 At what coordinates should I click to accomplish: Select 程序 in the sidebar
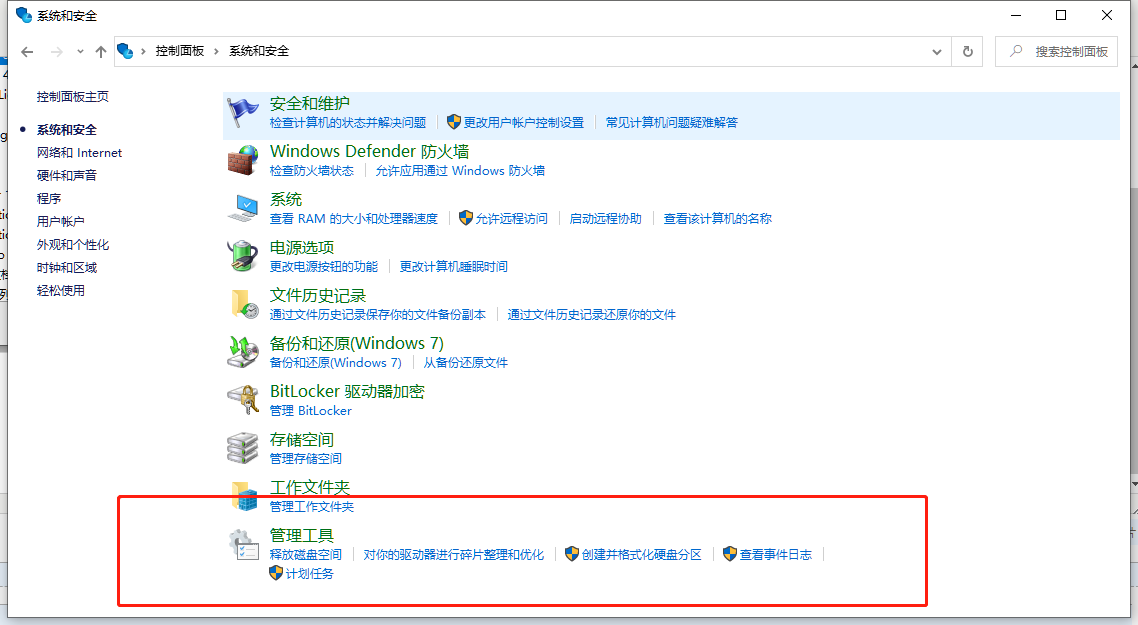(x=49, y=198)
